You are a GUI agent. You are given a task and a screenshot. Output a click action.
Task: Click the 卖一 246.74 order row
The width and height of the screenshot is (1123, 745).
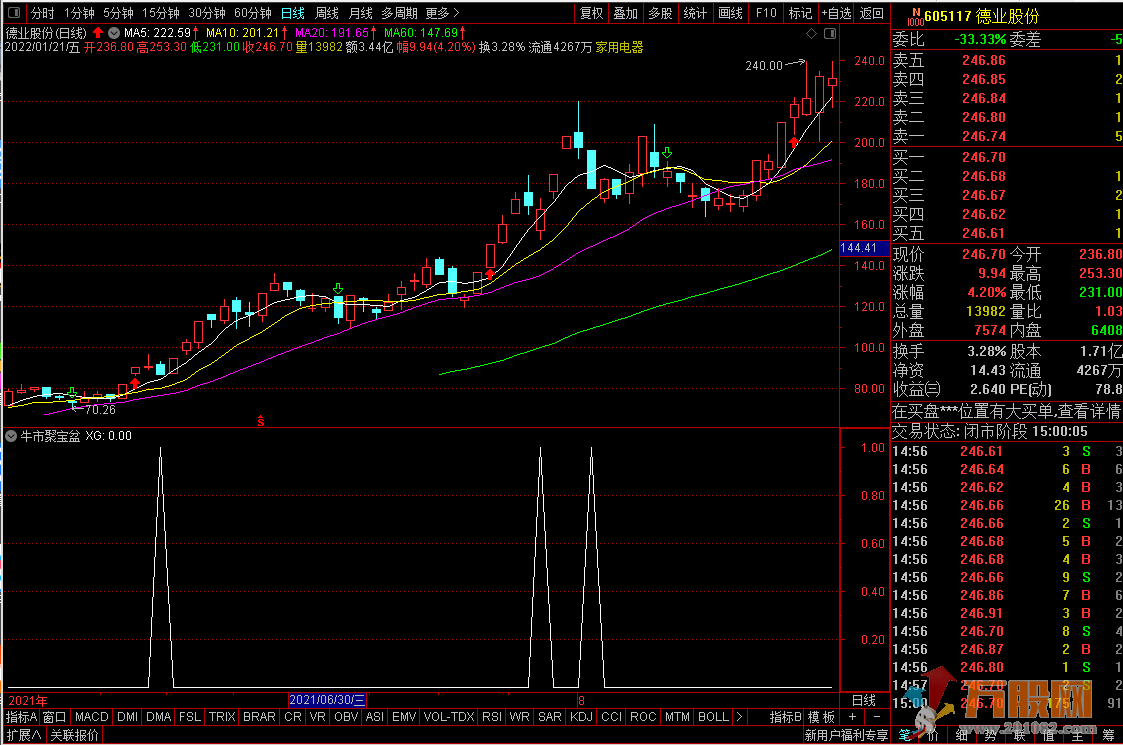coord(1007,136)
